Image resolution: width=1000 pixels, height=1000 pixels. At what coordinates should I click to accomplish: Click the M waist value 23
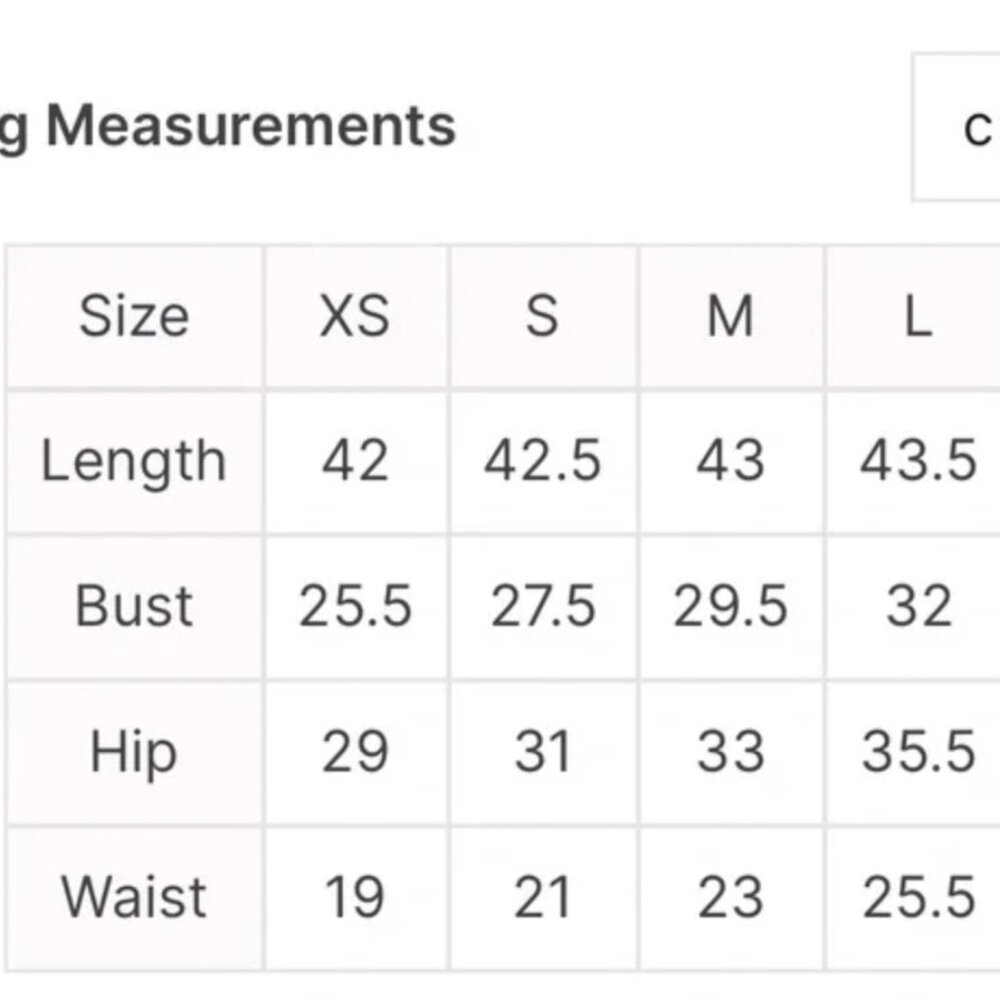tap(731, 897)
